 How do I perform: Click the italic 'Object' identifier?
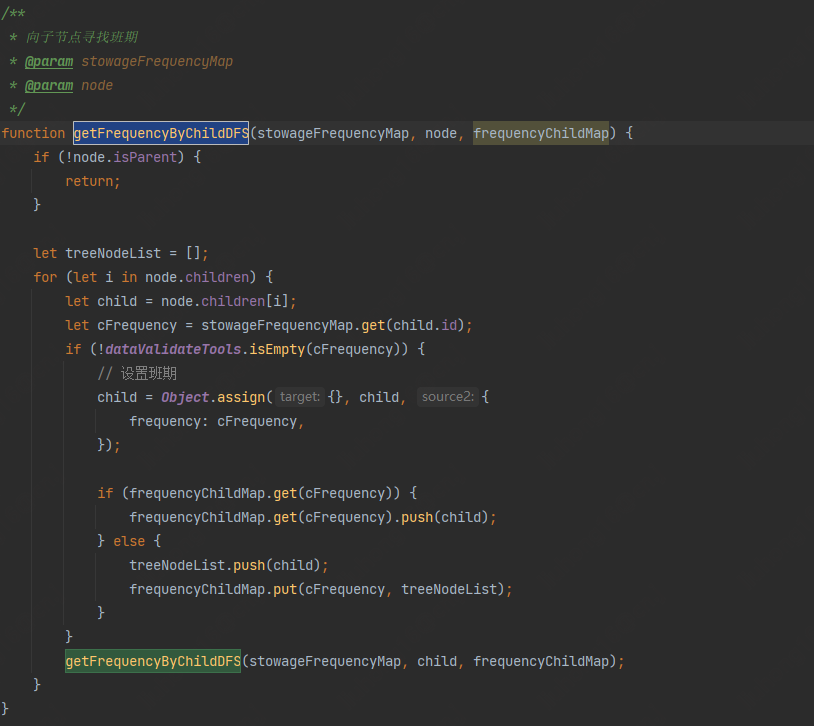[x=185, y=397]
